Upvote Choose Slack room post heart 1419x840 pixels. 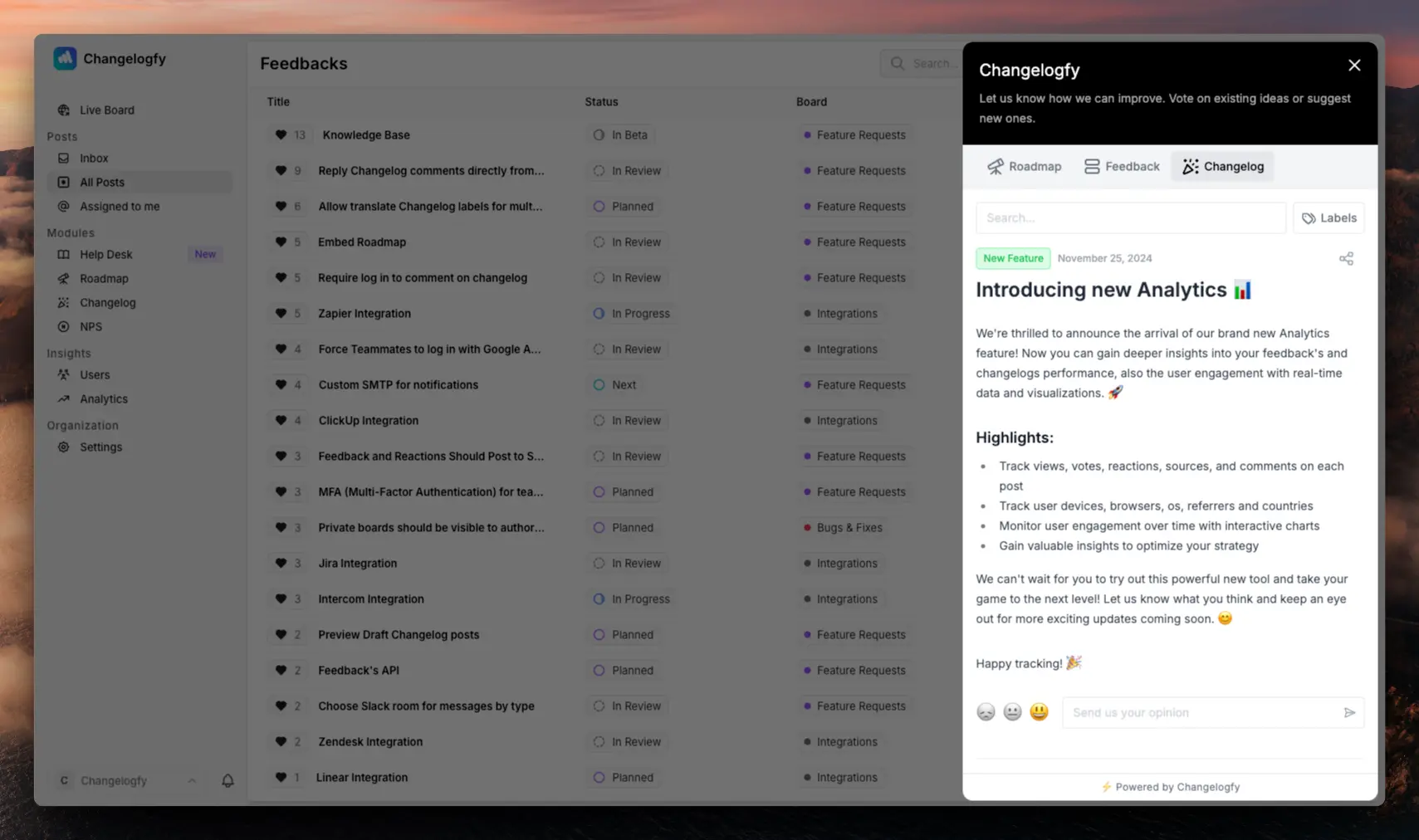click(x=281, y=706)
